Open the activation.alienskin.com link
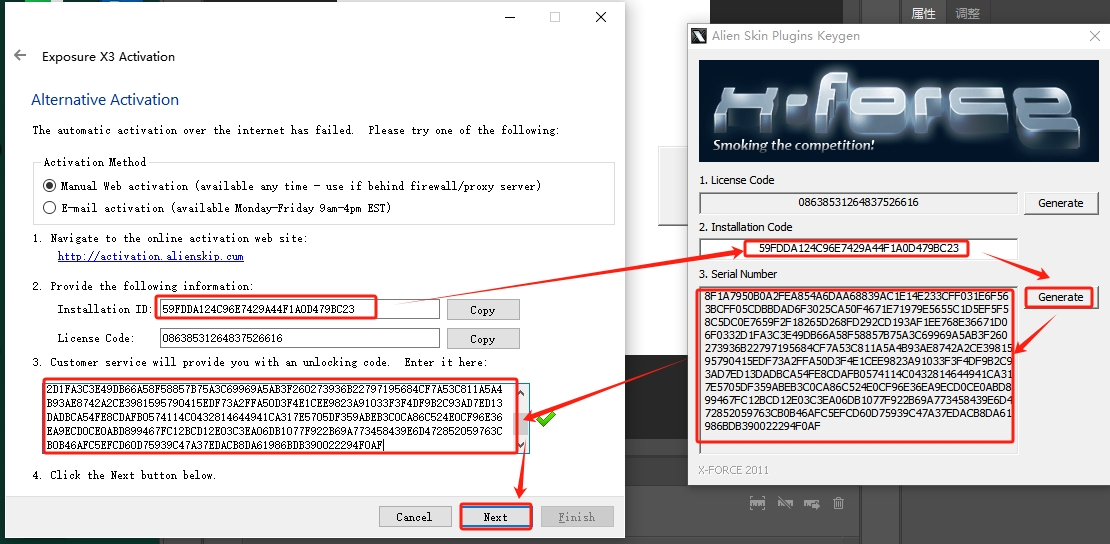This screenshot has width=1110, height=544. pyautogui.click(x=151, y=256)
